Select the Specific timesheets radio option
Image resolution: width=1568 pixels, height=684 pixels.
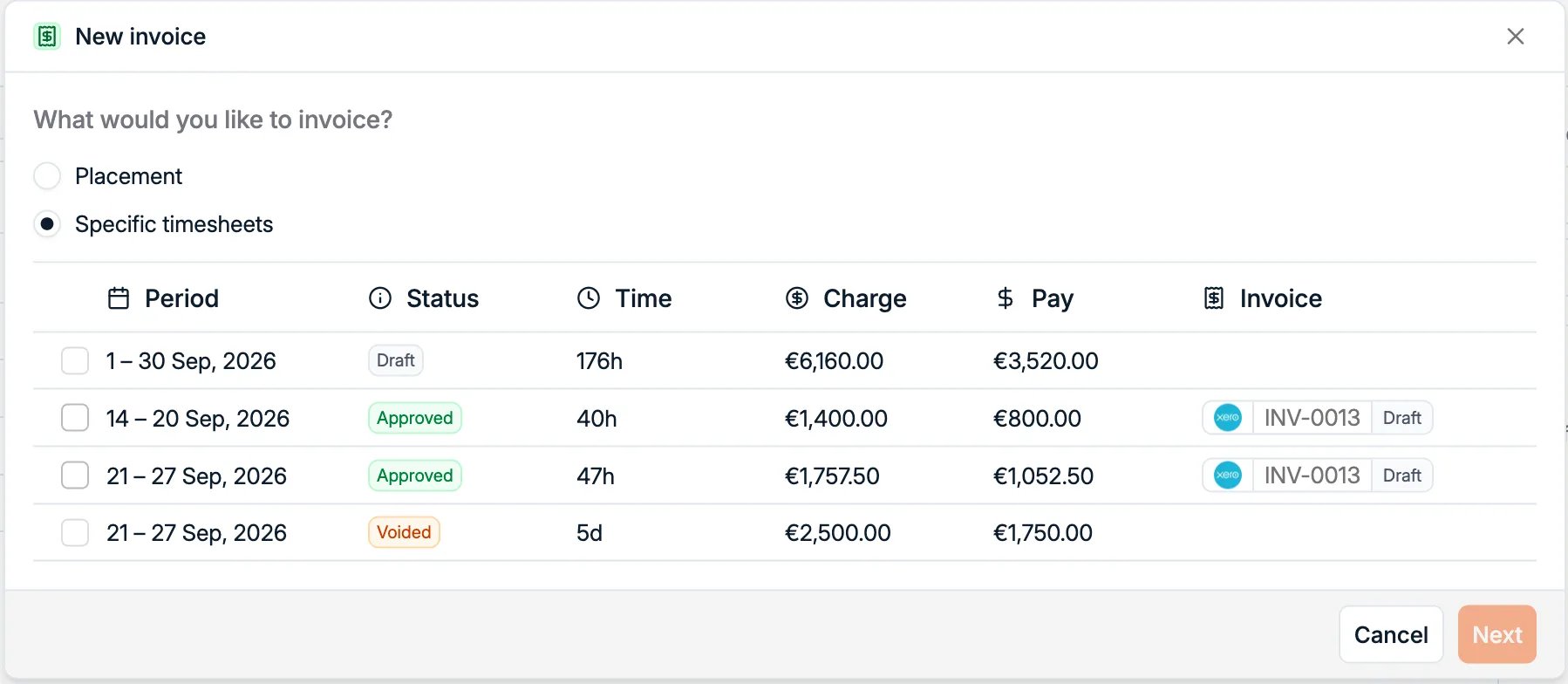point(47,224)
